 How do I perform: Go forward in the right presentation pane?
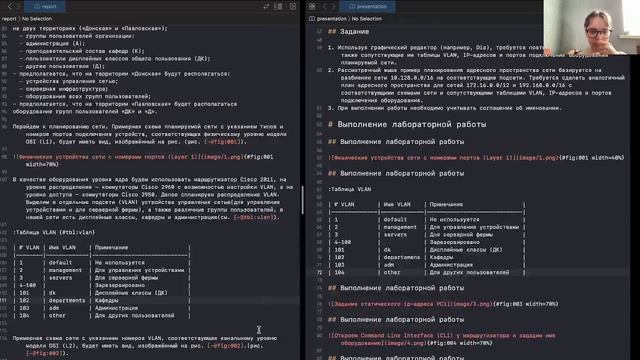click(333, 6)
